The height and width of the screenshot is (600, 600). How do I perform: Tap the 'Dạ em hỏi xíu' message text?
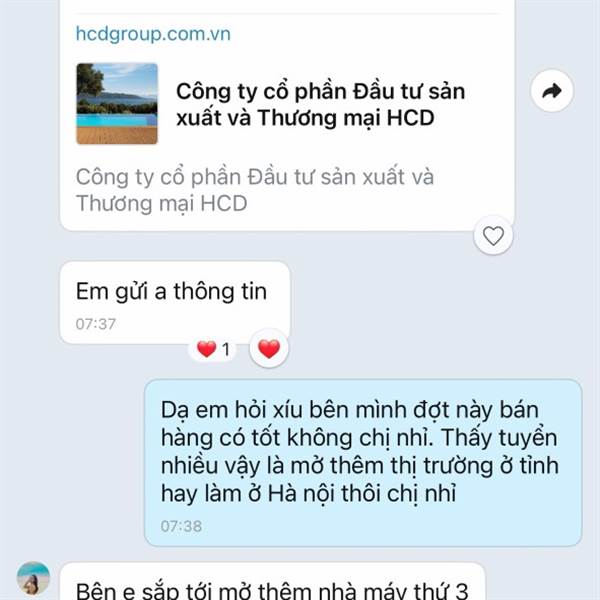click(359, 452)
